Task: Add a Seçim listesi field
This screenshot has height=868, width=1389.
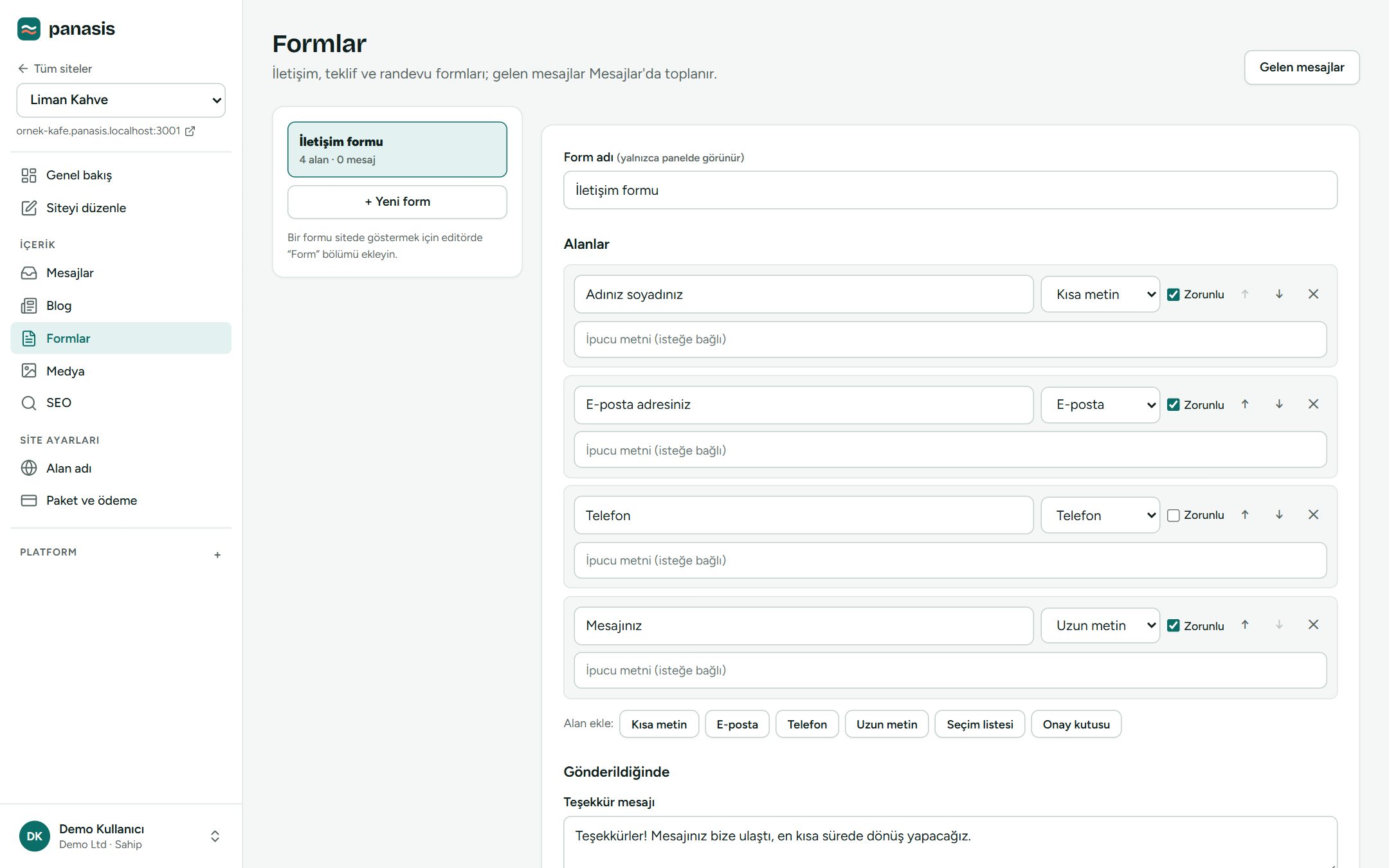Action: tap(979, 725)
